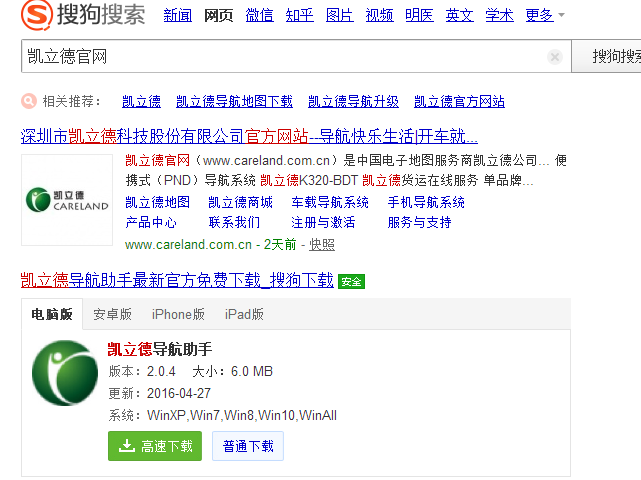Click the 凯立德导航助手 green app icon
Viewport: 641px width, 480px height.
(65, 372)
